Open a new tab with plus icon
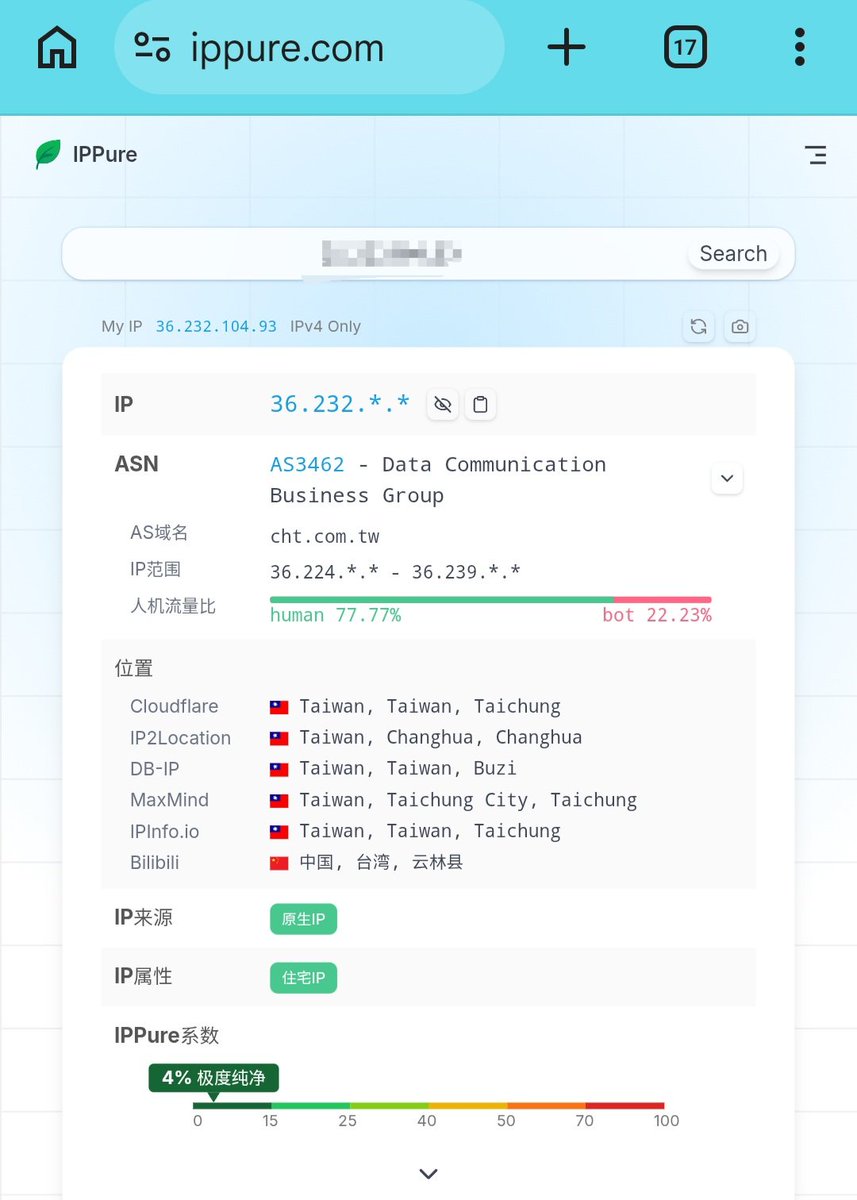The height and width of the screenshot is (1200, 857). [x=566, y=47]
